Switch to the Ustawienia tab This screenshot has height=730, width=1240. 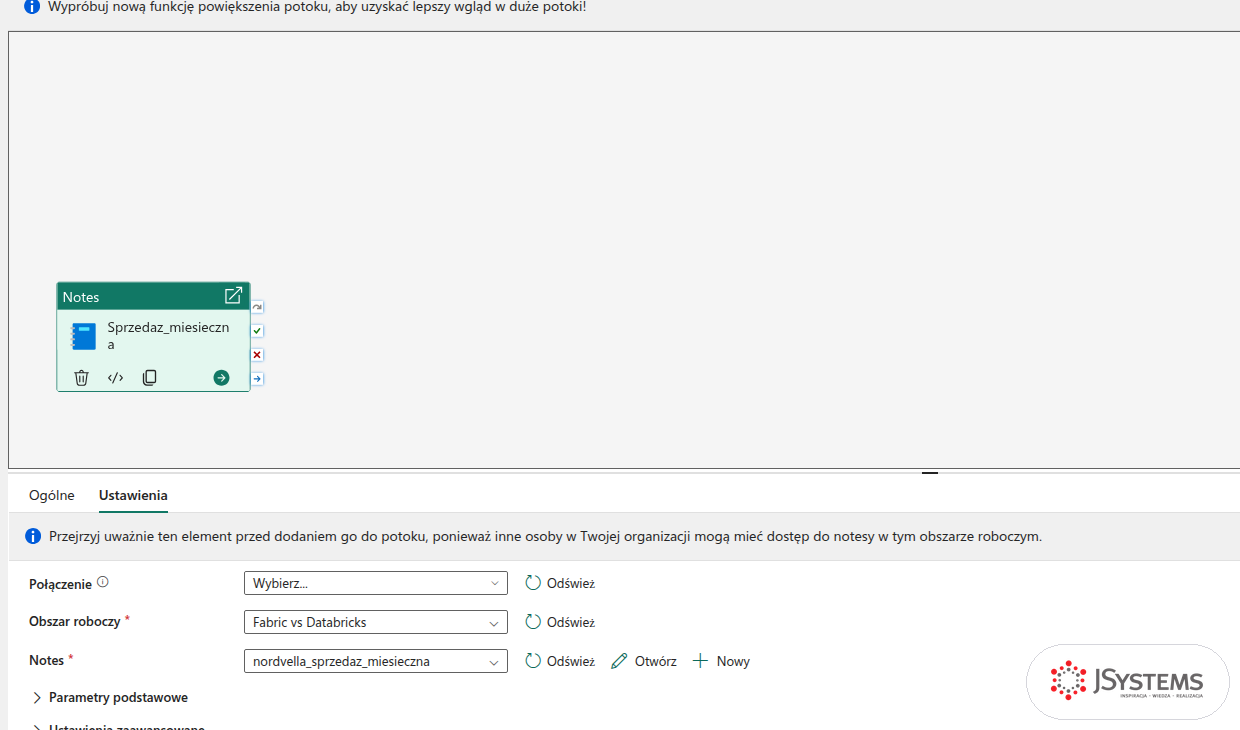coord(133,495)
